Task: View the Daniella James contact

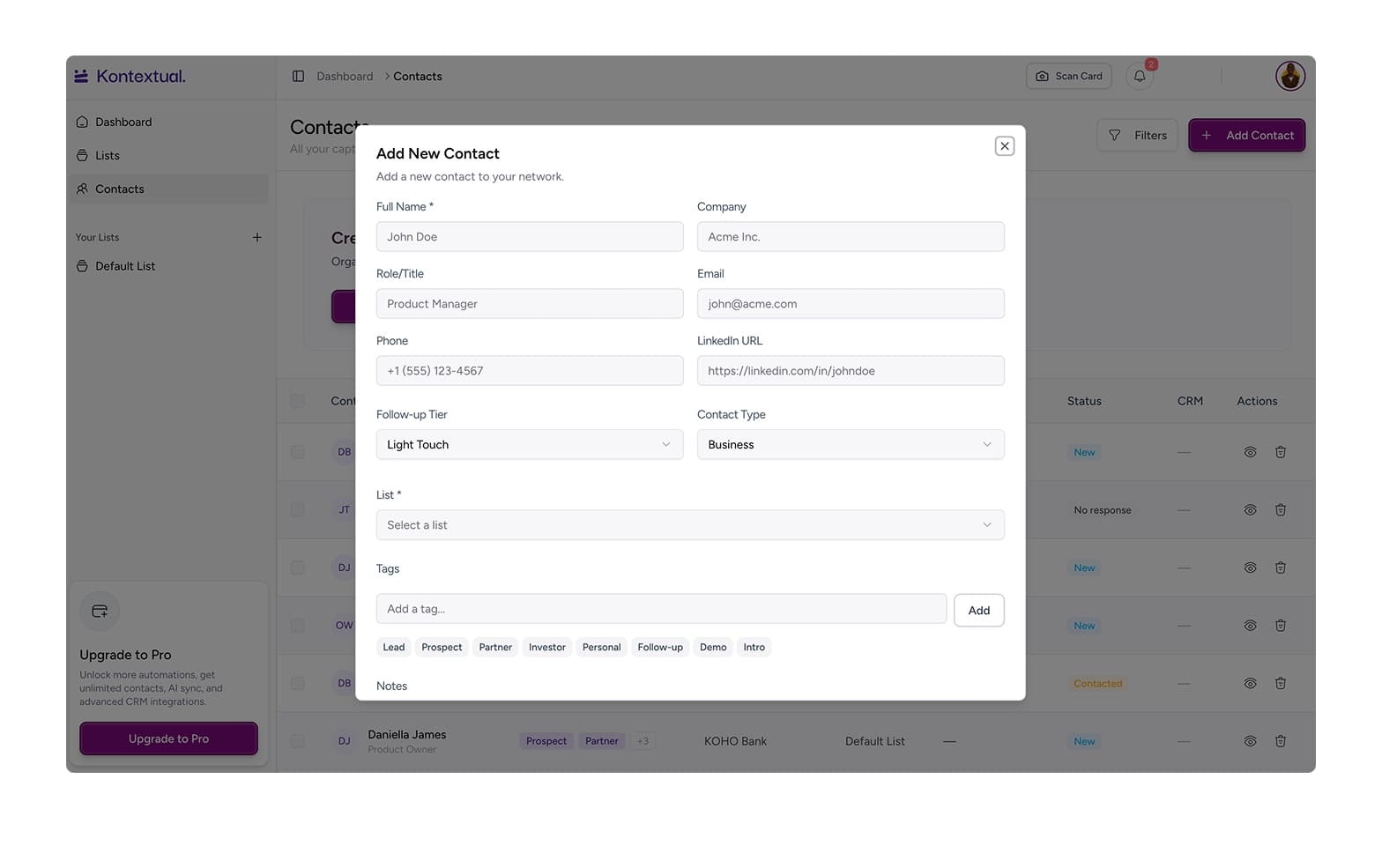Action: pos(1250,741)
